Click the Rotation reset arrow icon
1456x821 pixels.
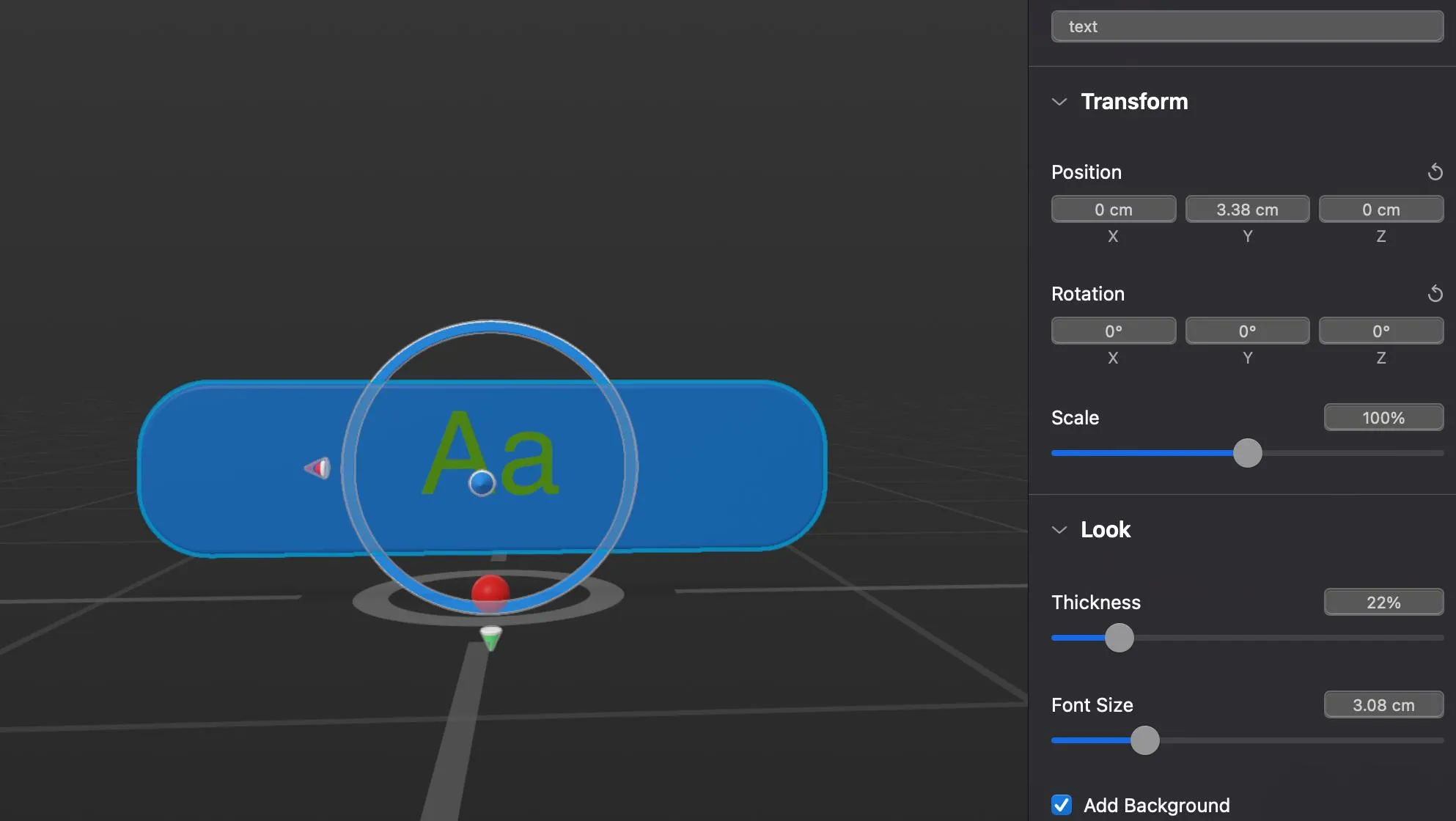[x=1435, y=294]
